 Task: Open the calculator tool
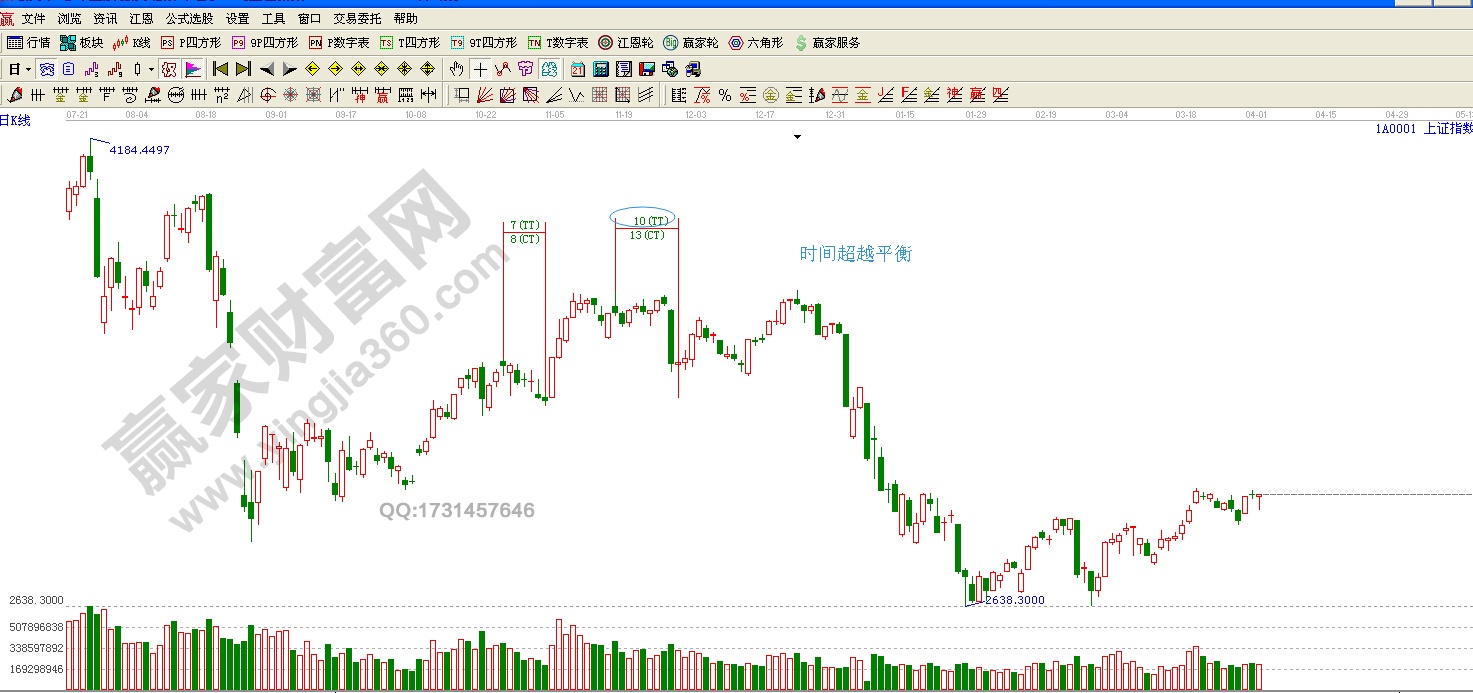[601, 69]
